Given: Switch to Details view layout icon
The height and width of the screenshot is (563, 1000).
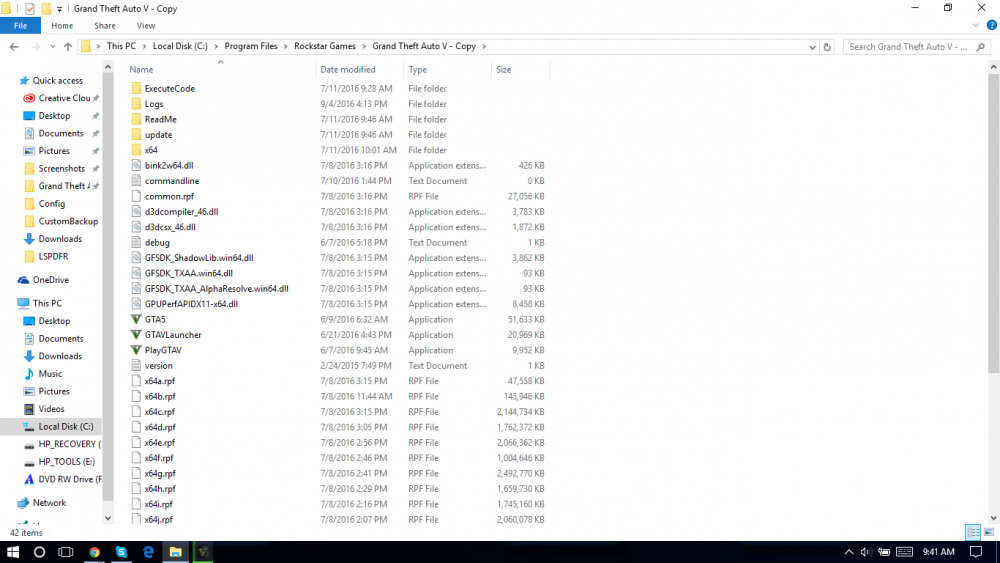Looking at the screenshot, I should pos(973,532).
